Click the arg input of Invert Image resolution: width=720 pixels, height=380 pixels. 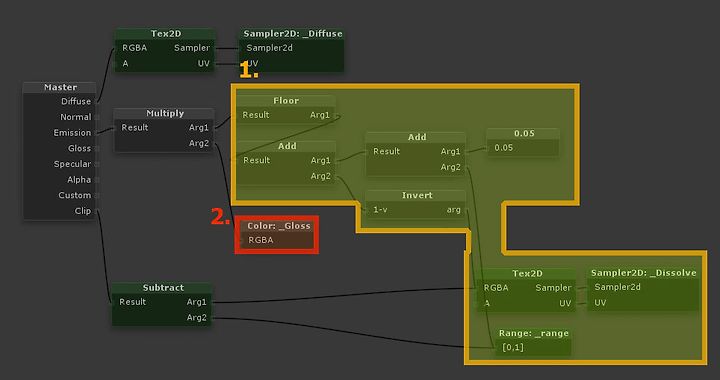(453, 210)
